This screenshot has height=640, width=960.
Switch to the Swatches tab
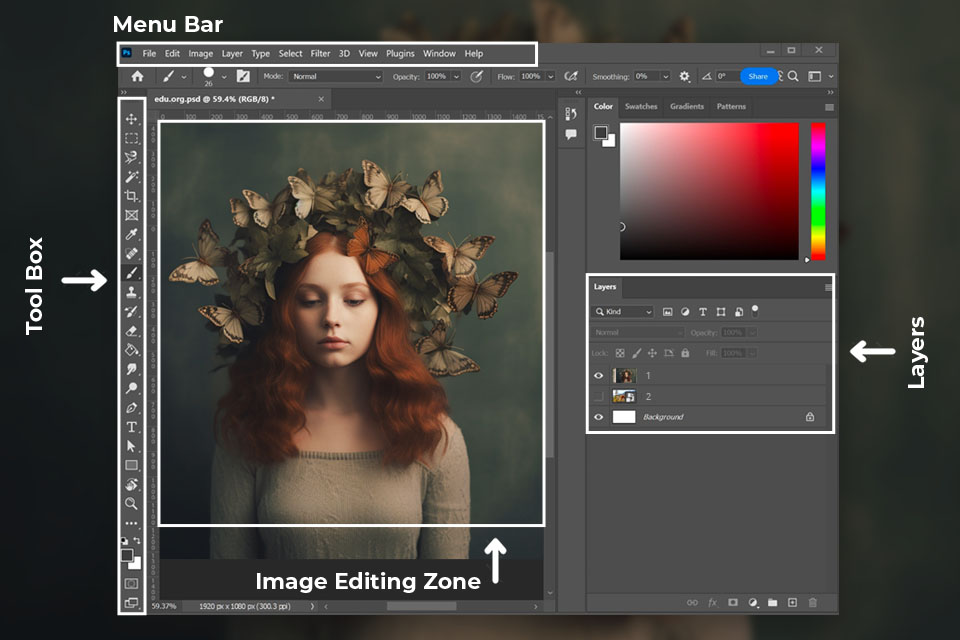pos(641,107)
